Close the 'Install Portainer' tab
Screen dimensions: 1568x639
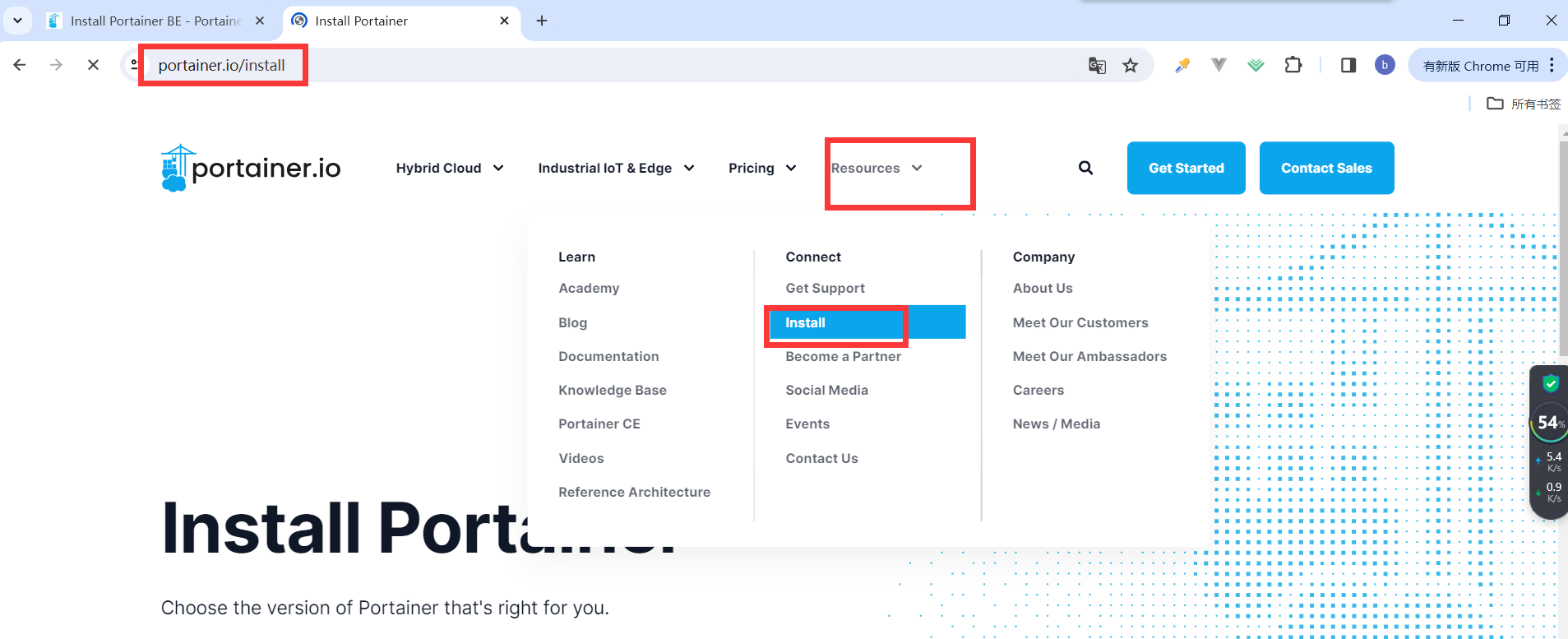pos(504,21)
